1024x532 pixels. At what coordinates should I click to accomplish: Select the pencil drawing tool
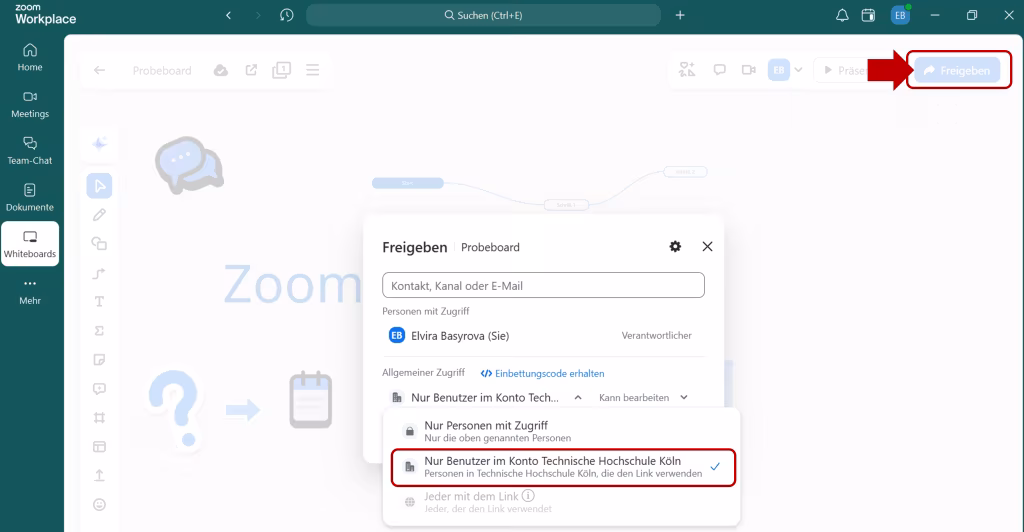99,214
